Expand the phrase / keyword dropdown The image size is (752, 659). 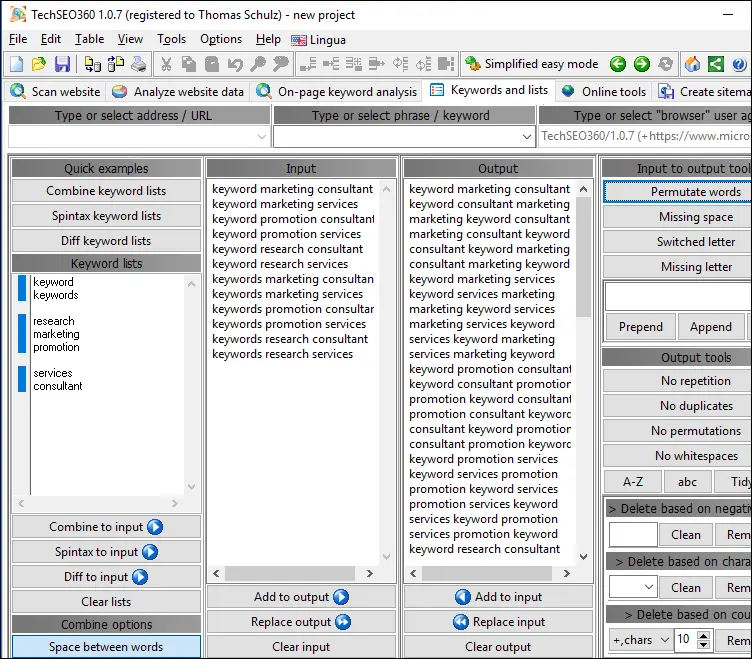[x=527, y=136]
